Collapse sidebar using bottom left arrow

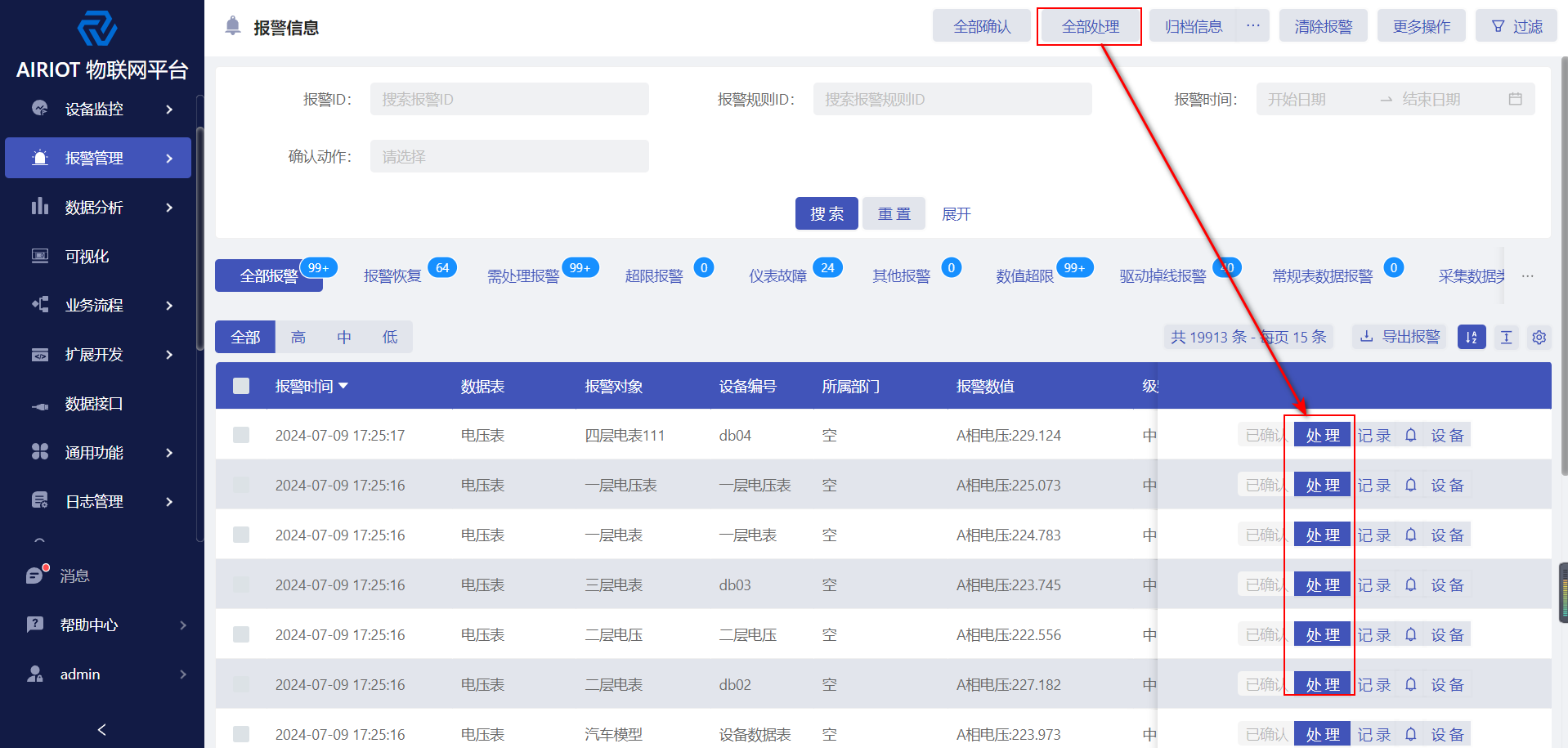coord(101,729)
